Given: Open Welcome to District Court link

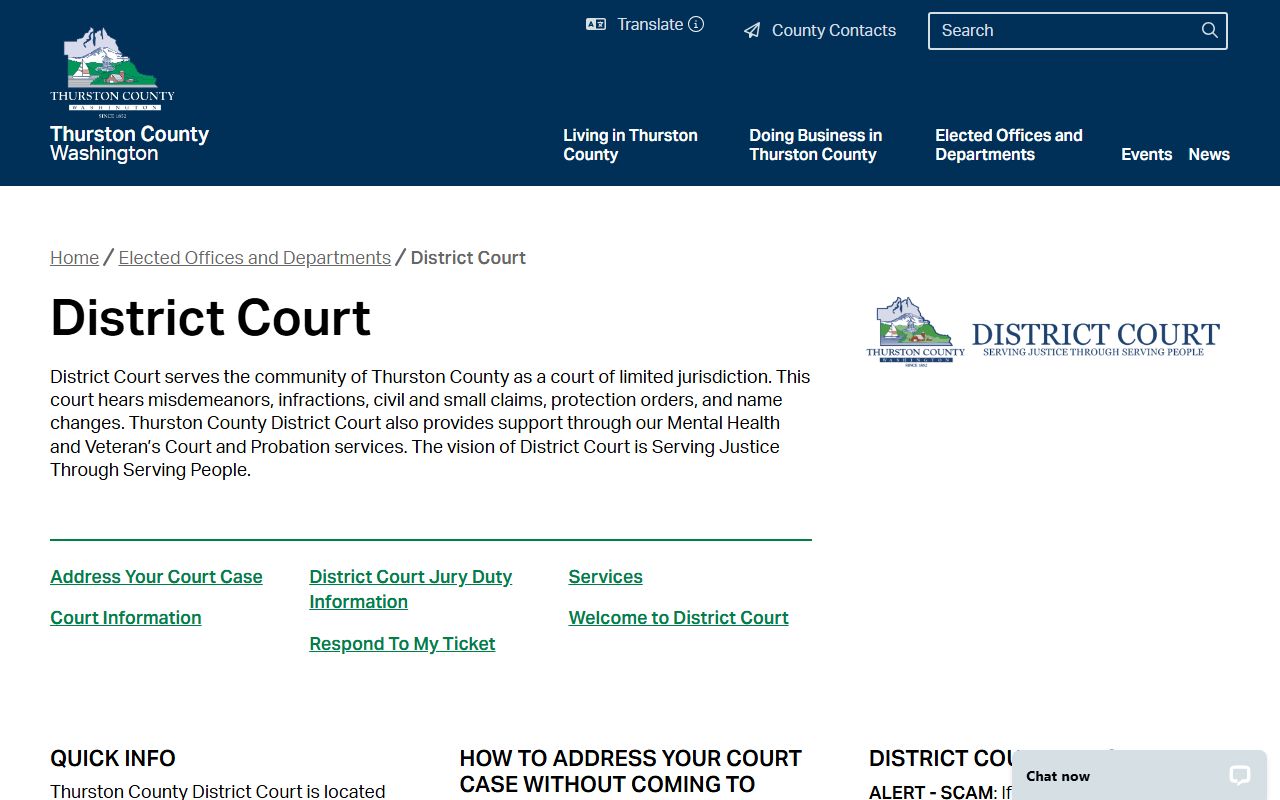Looking at the screenshot, I should (678, 618).
